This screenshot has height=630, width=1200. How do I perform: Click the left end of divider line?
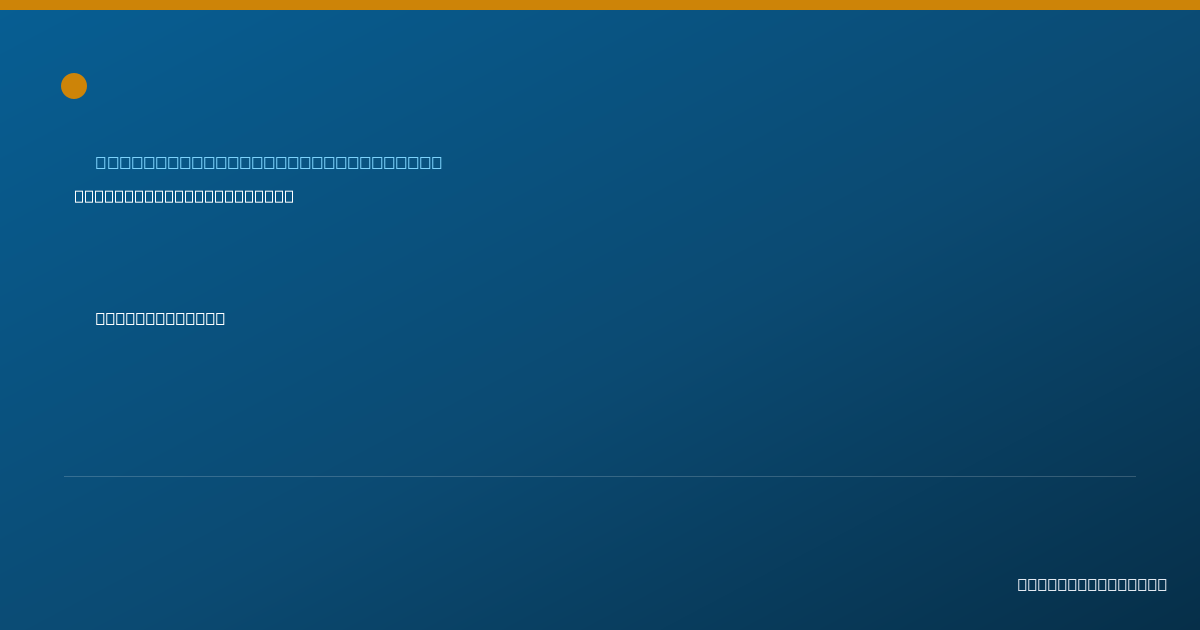click(x=65, y=476)
